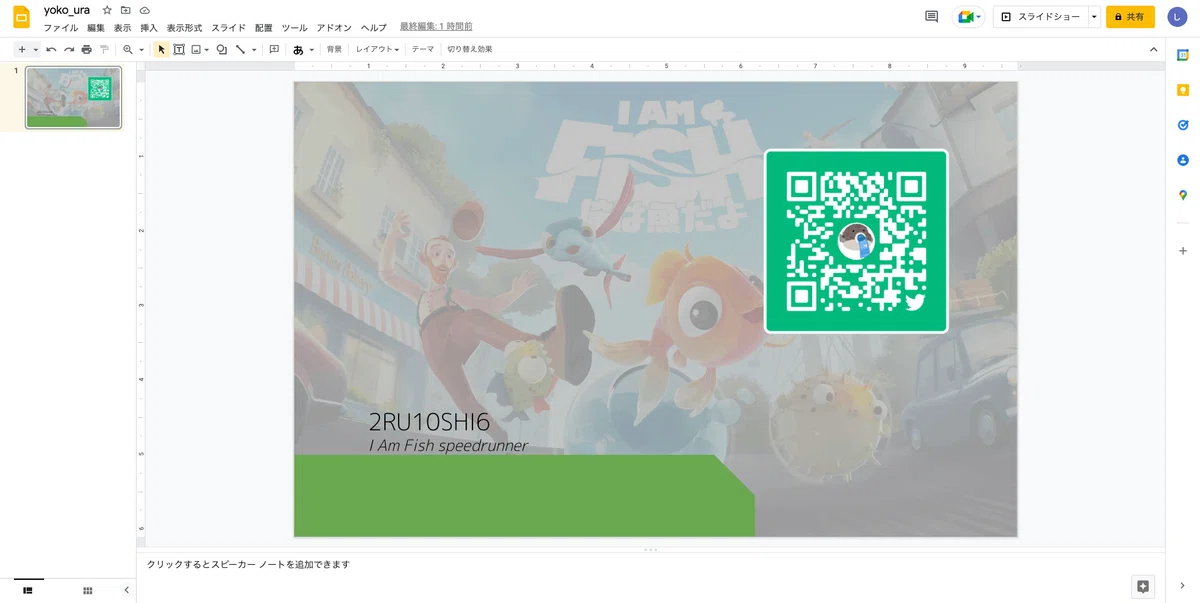Activate the paint format tool

[103, 49]
